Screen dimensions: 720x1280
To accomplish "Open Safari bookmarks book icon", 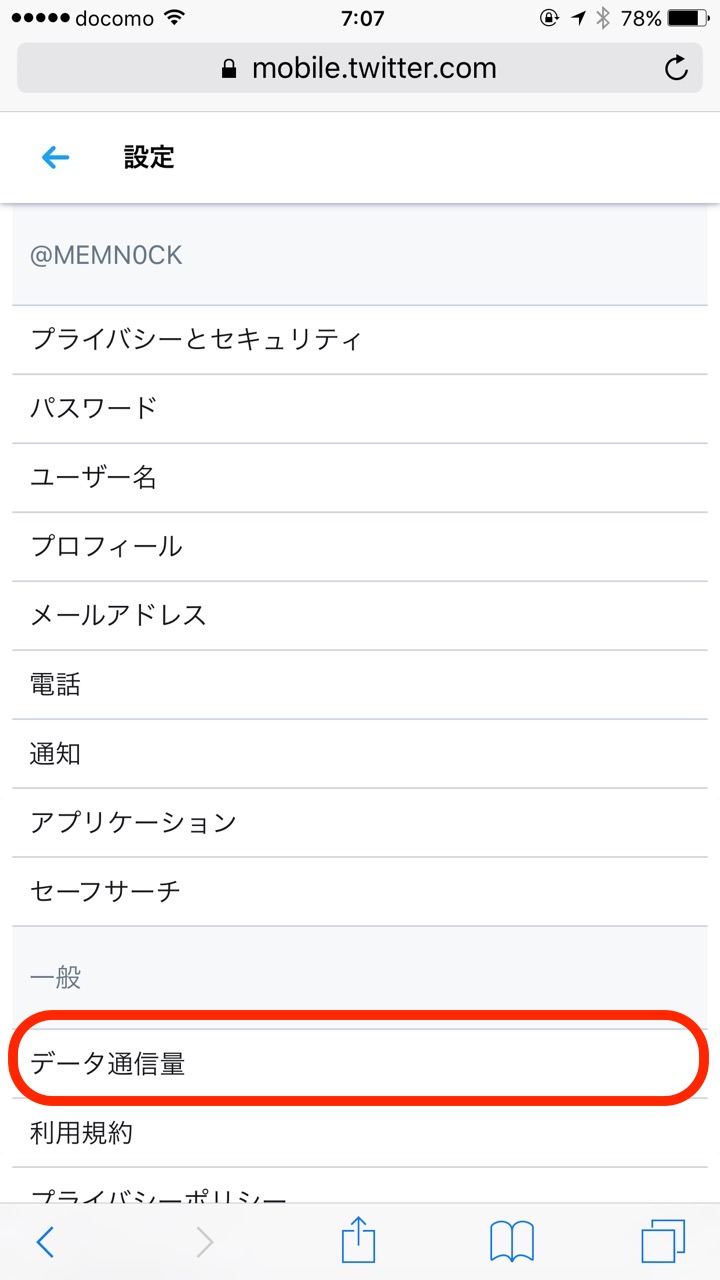I will [x=512, y=1242].
